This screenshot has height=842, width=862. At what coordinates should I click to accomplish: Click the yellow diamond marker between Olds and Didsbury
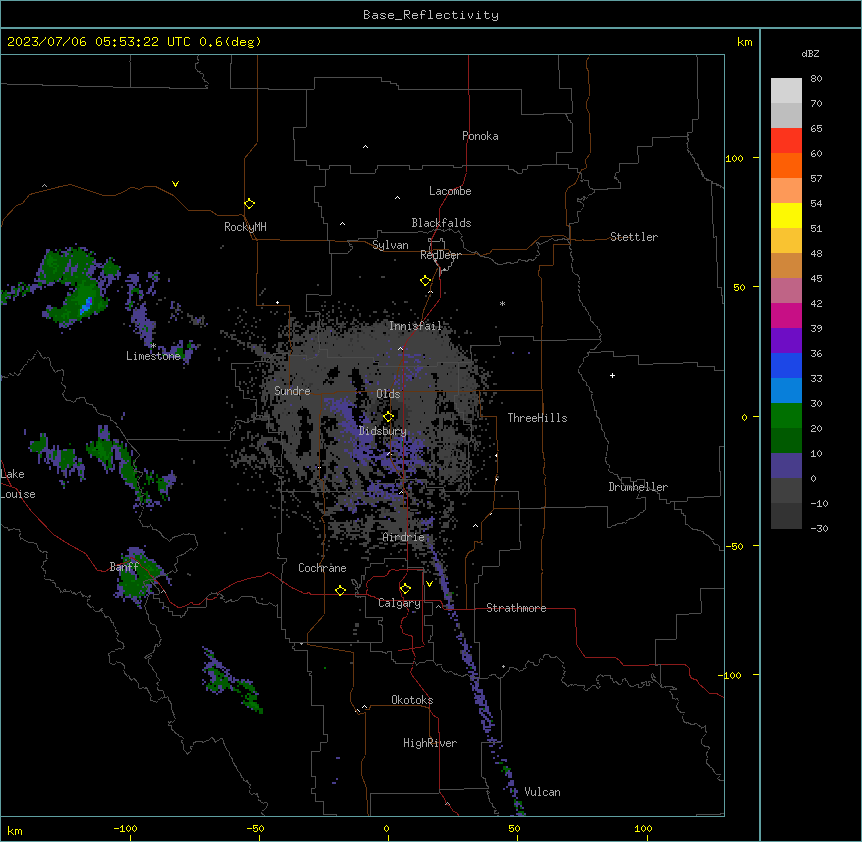pos(388,417)
